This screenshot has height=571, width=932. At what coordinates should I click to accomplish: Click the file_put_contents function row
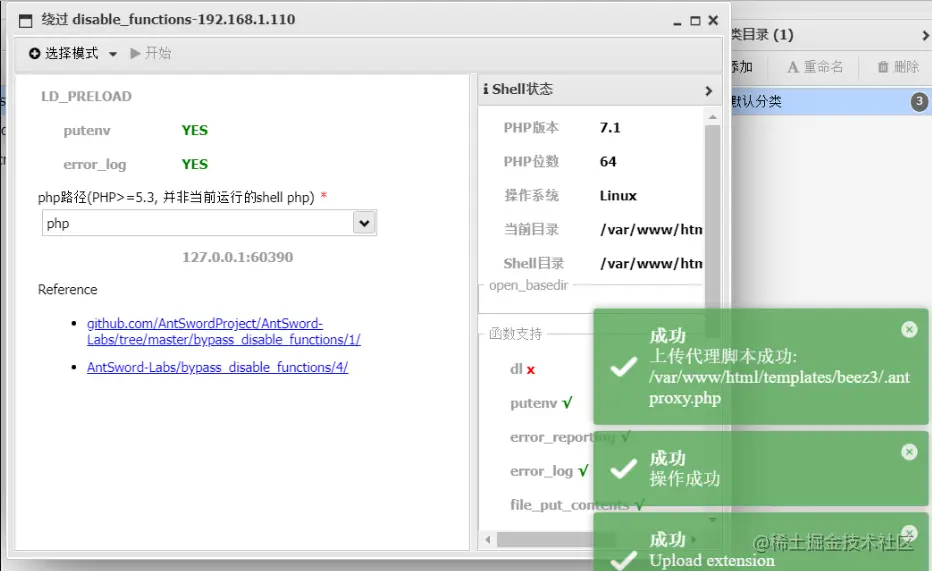[x=577, y=505]
